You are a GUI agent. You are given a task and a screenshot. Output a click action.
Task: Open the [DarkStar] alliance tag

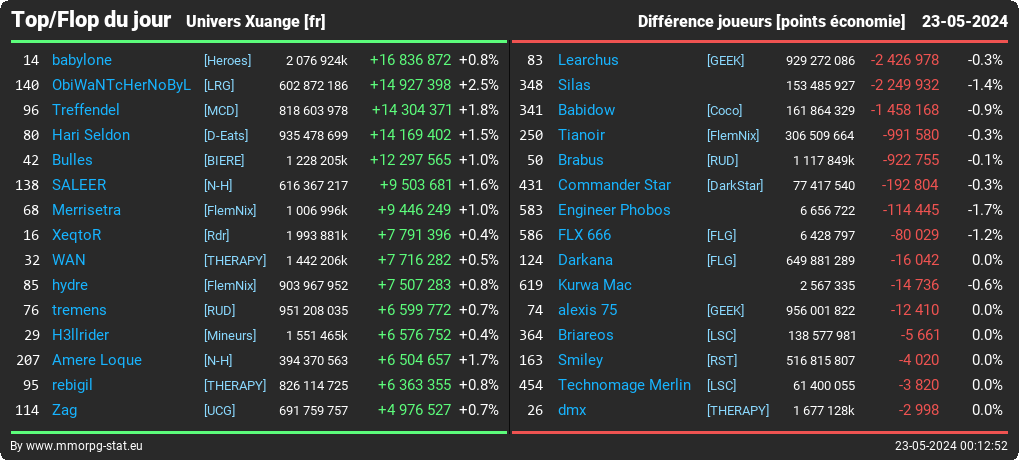pos(735,186)
